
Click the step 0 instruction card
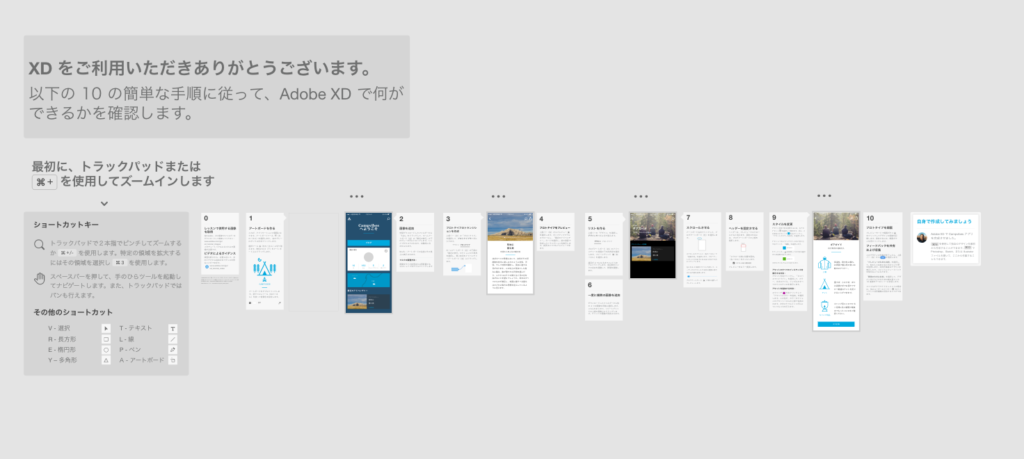[x=219, y=244]
